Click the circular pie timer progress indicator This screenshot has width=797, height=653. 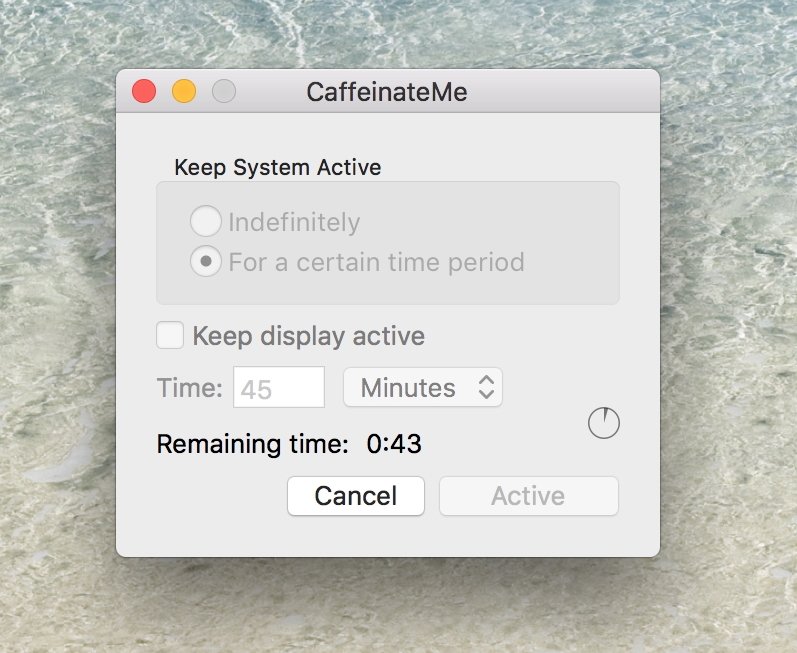604,423
